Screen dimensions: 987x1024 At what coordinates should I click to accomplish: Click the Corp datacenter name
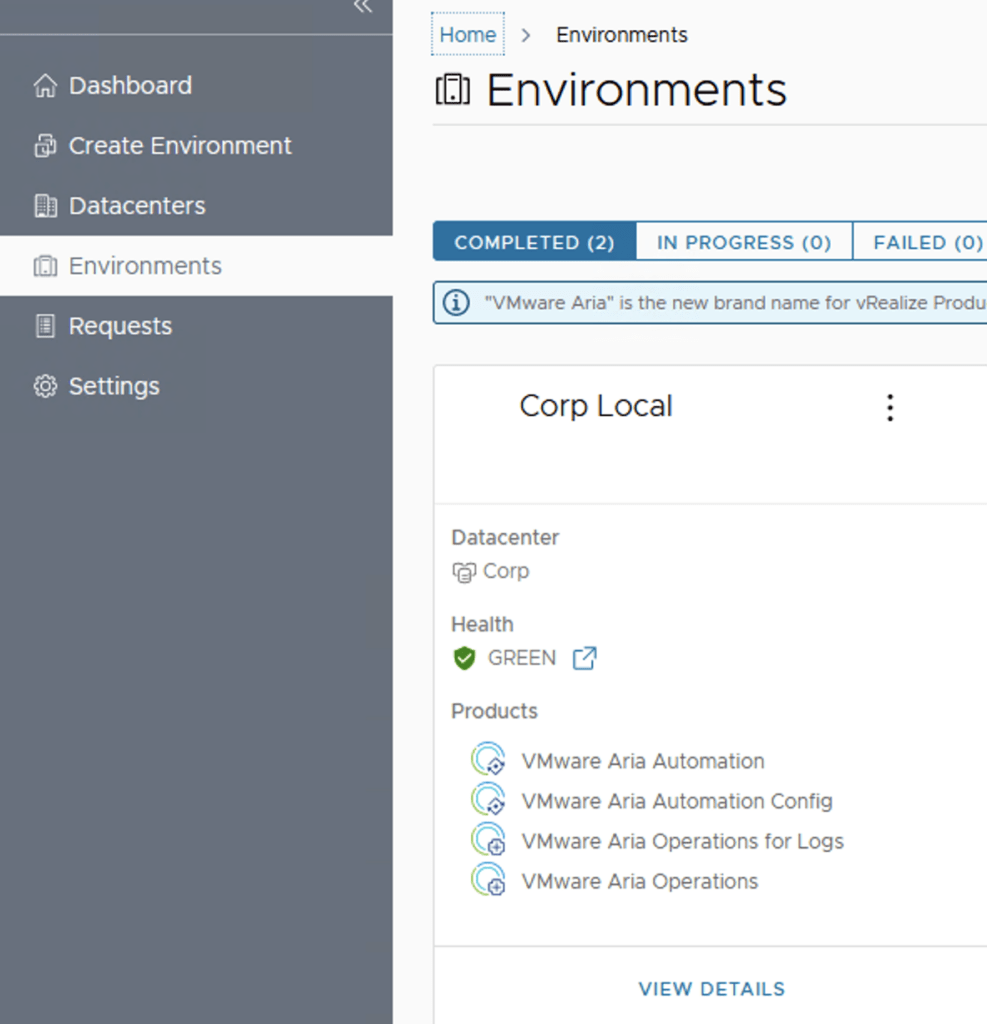pos(506,571)
